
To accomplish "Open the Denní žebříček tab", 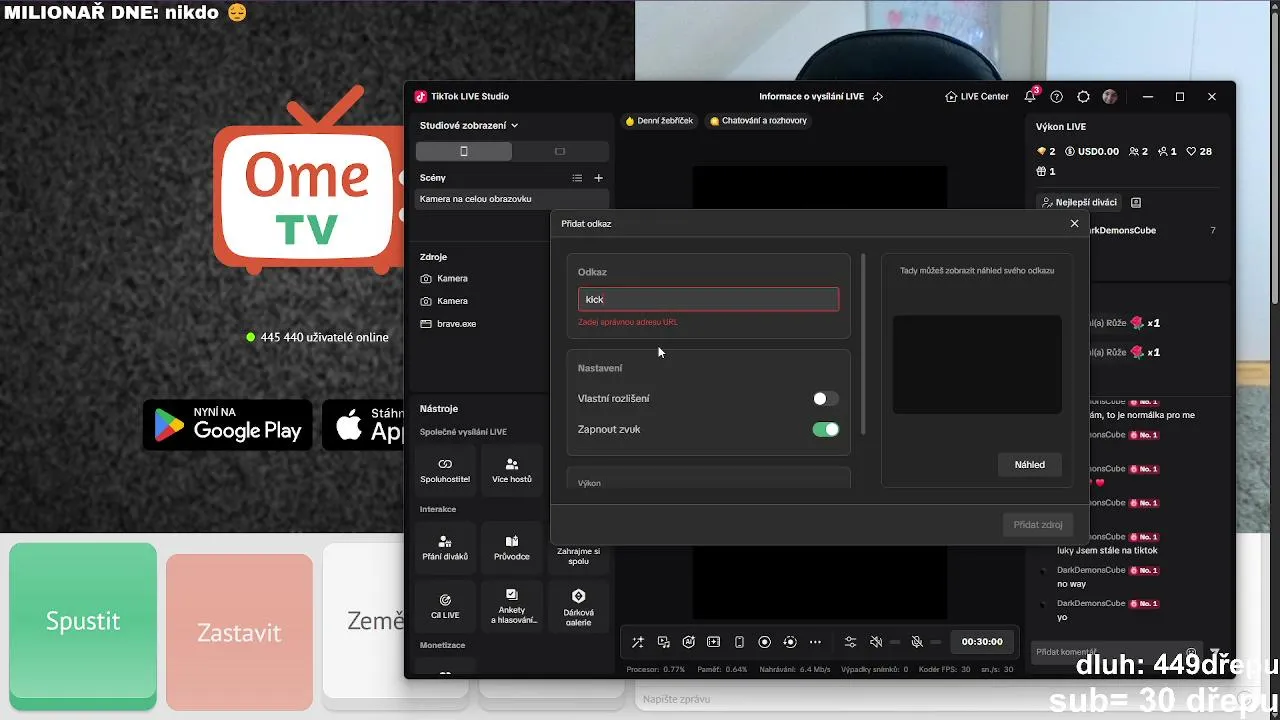I will [x=659, y=121].
